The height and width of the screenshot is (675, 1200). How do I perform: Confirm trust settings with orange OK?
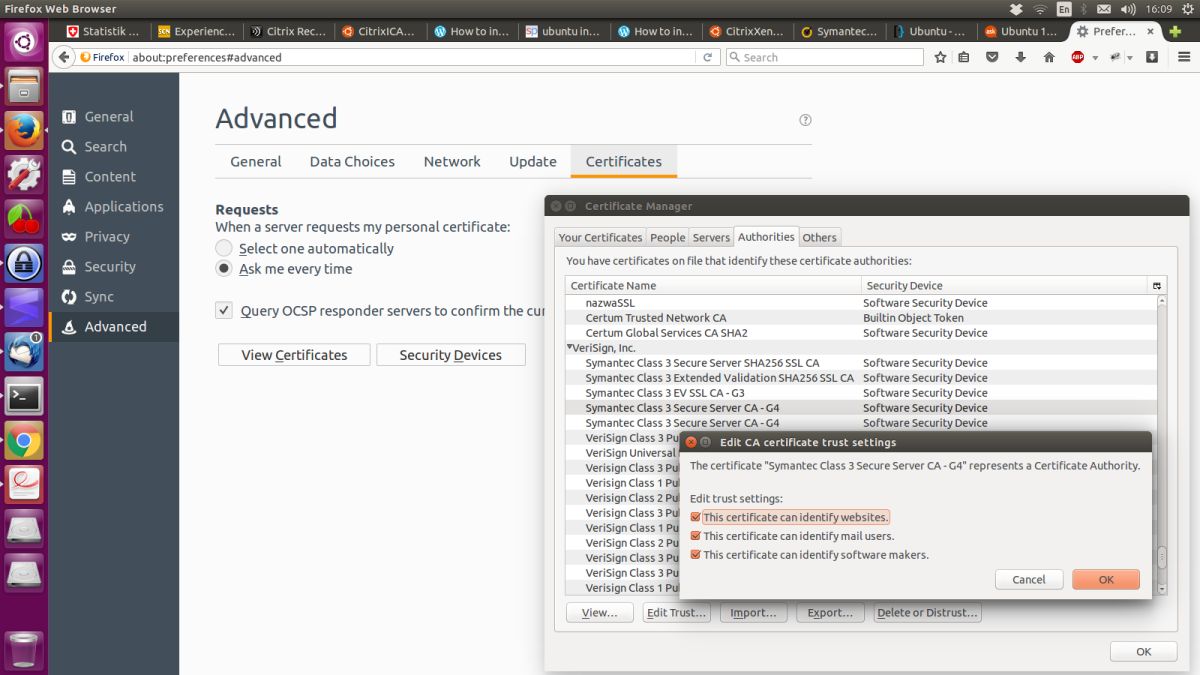1106,579
